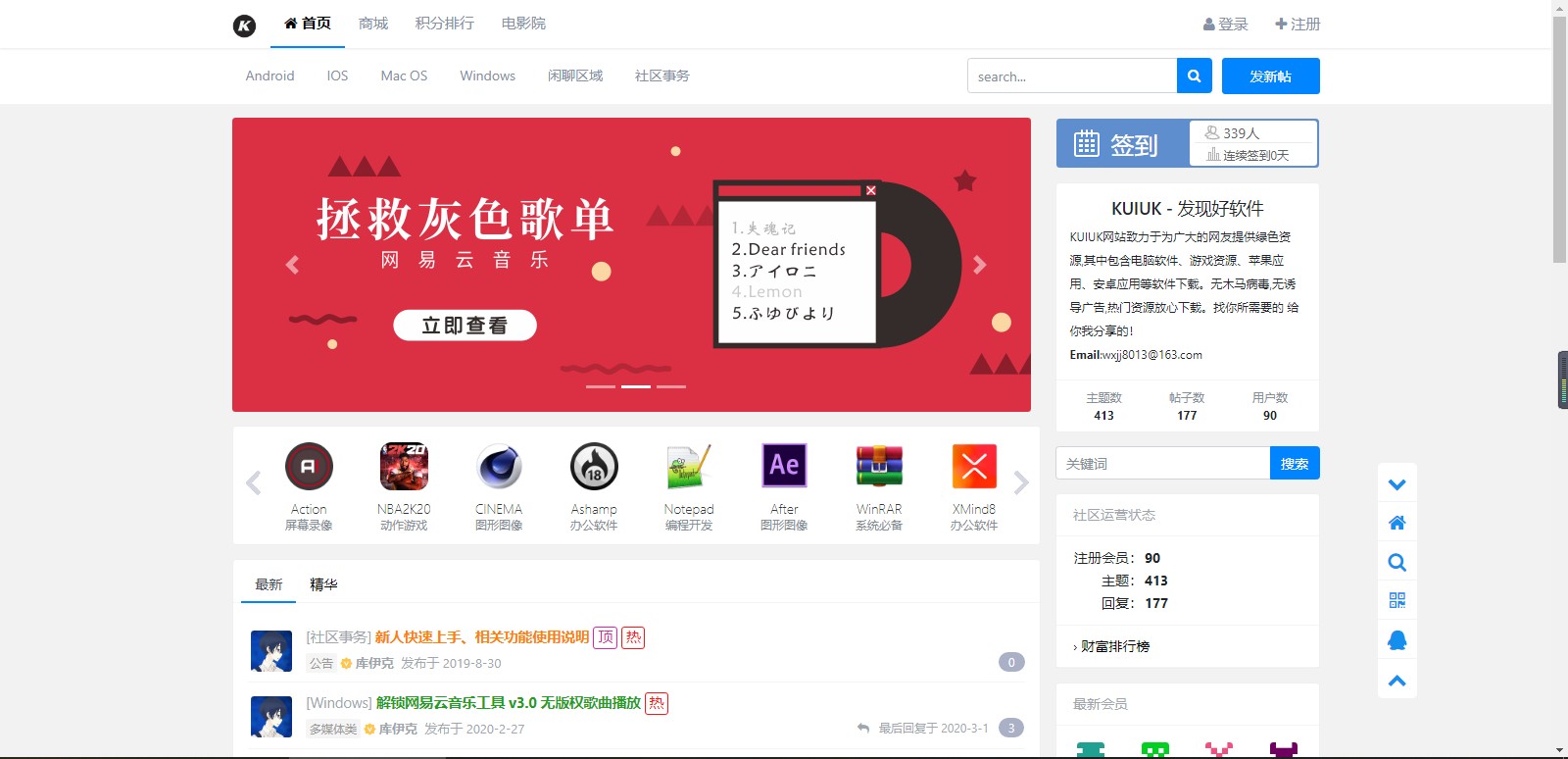
Task: Click the 签到 check-in button
Action: pyautogui.click(x=1123, y=144)
